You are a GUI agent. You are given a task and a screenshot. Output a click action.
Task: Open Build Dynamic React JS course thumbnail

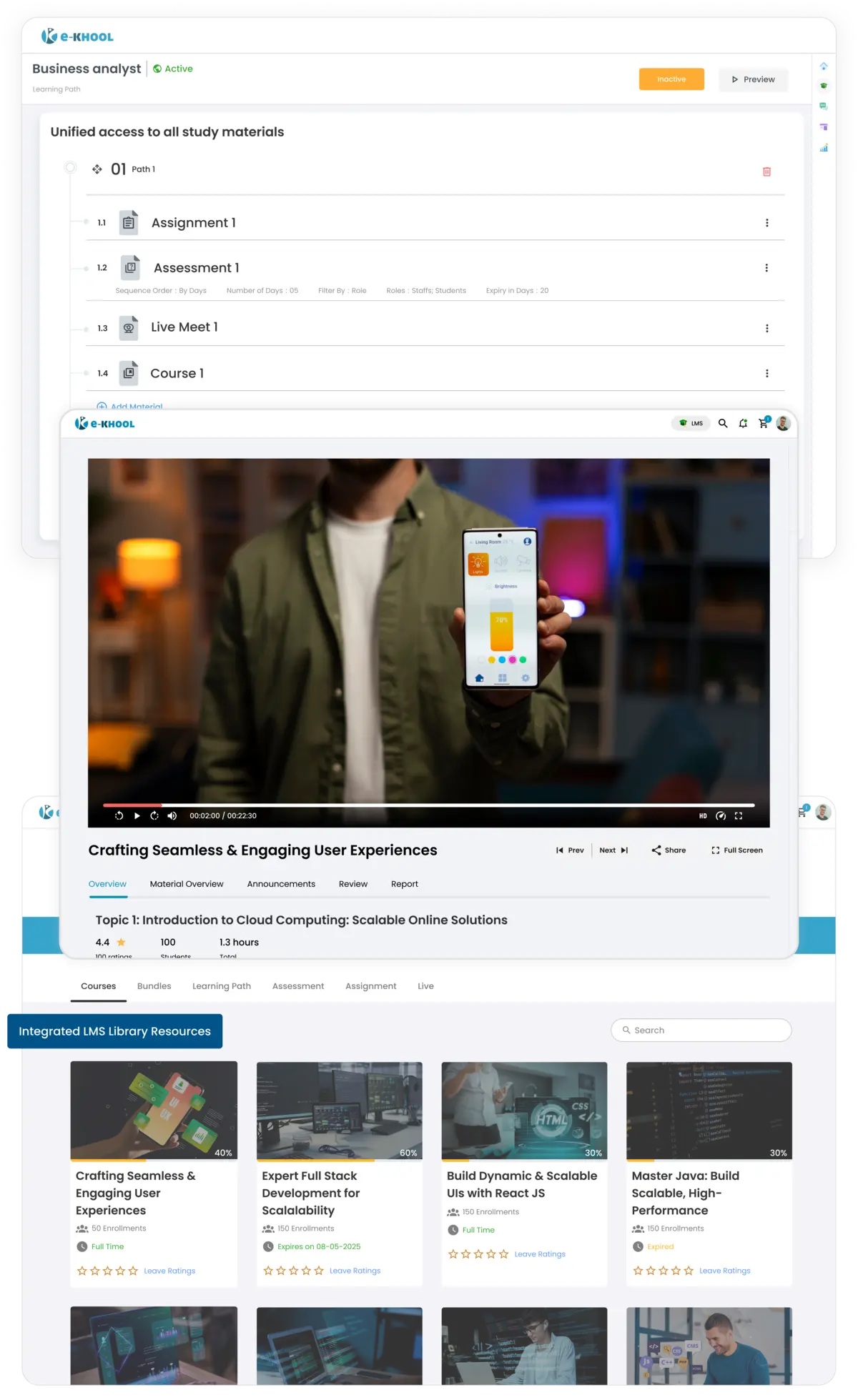(x=524, y=1111)
